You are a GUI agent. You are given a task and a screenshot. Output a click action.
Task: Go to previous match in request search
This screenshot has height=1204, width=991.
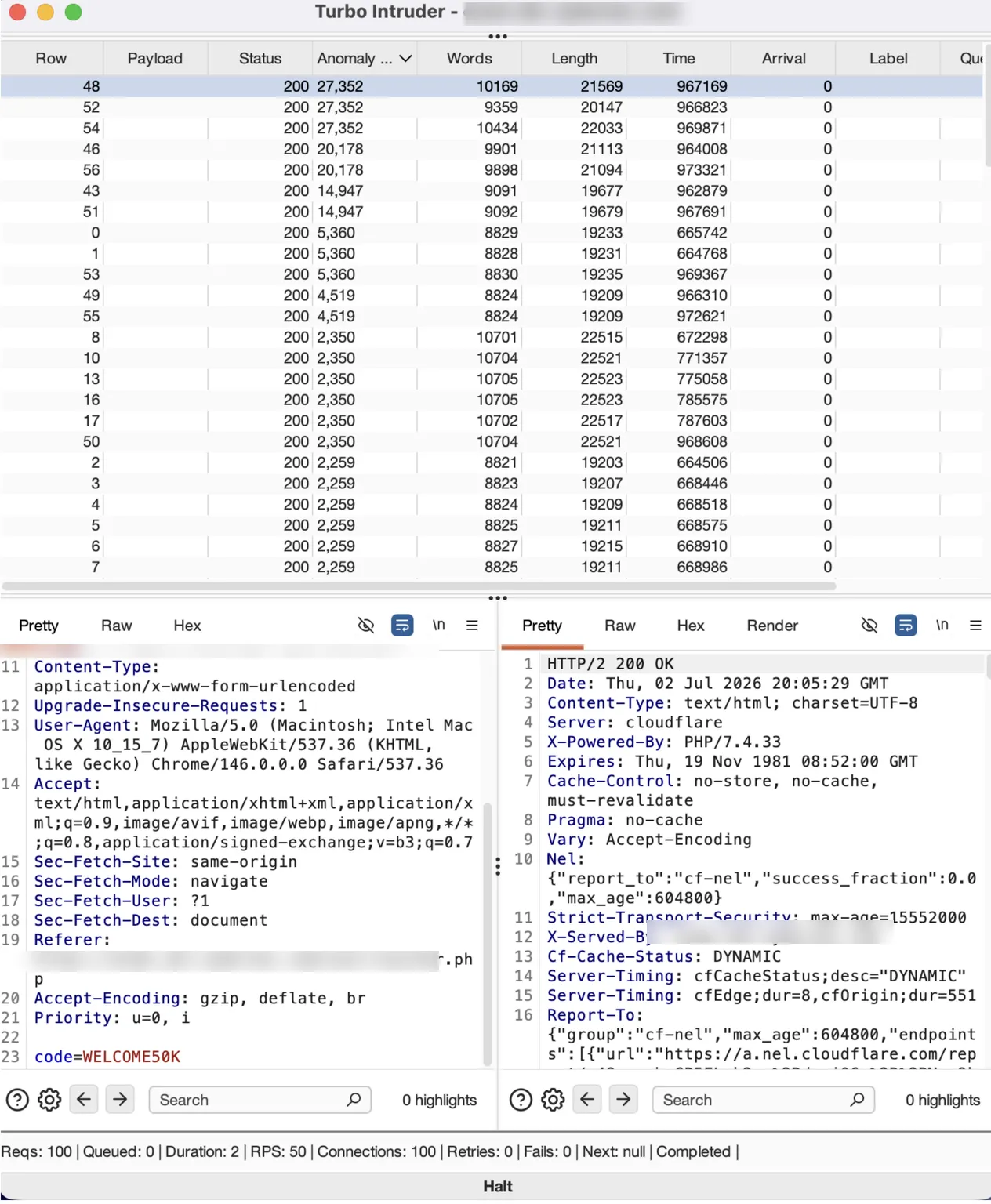click(x=84, y=1100)
